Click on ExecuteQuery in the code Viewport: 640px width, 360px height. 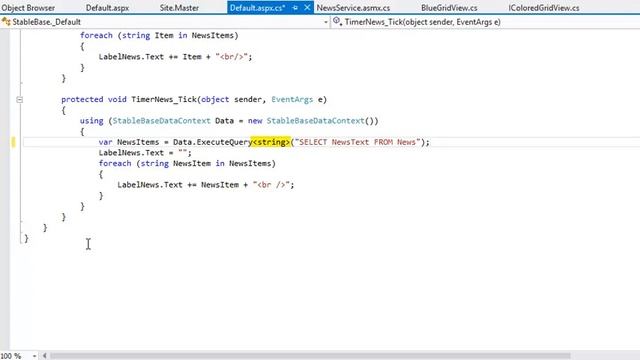coord(224,142)
